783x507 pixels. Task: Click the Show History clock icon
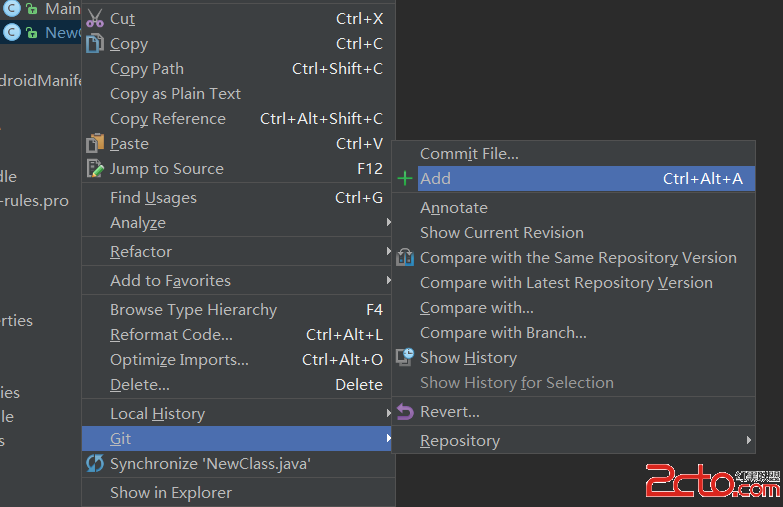pos(404,358)
